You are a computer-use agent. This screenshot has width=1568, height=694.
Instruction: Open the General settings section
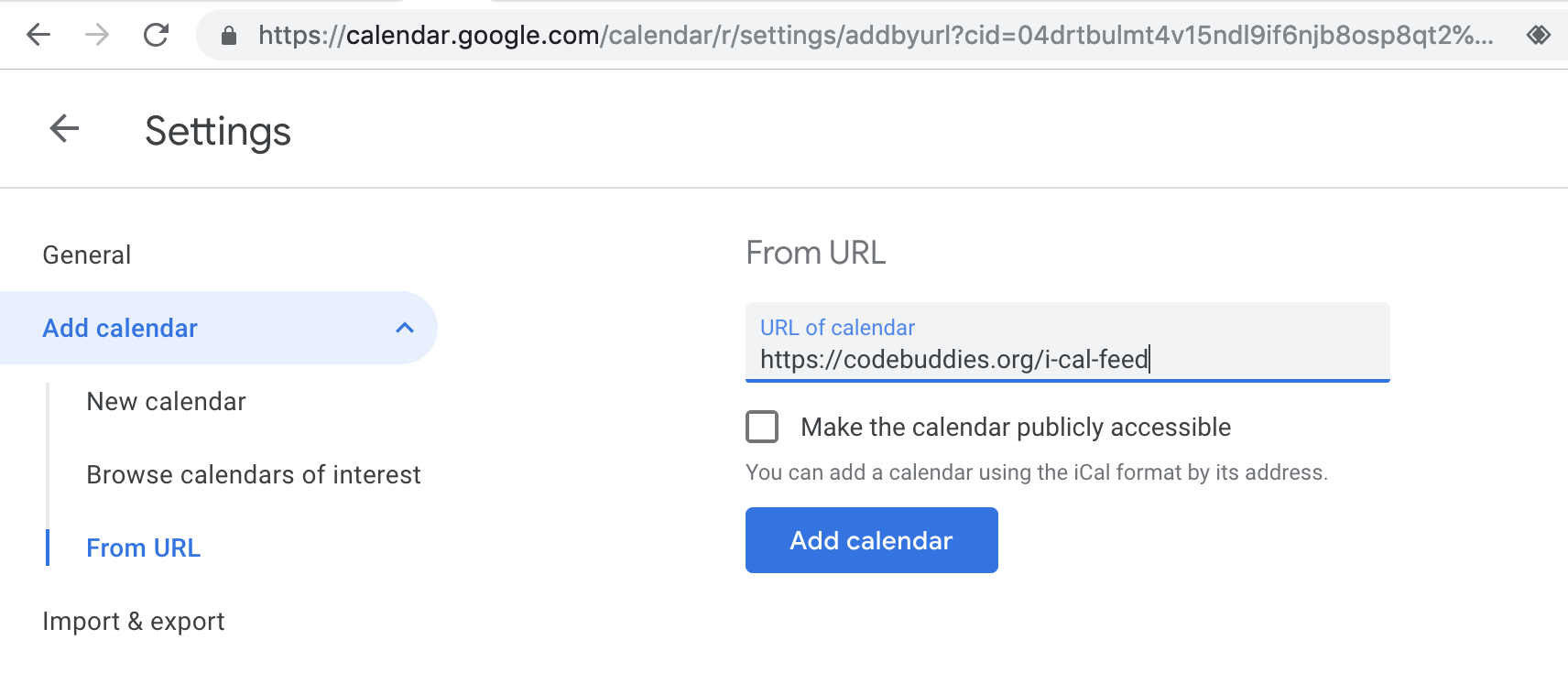87,255
